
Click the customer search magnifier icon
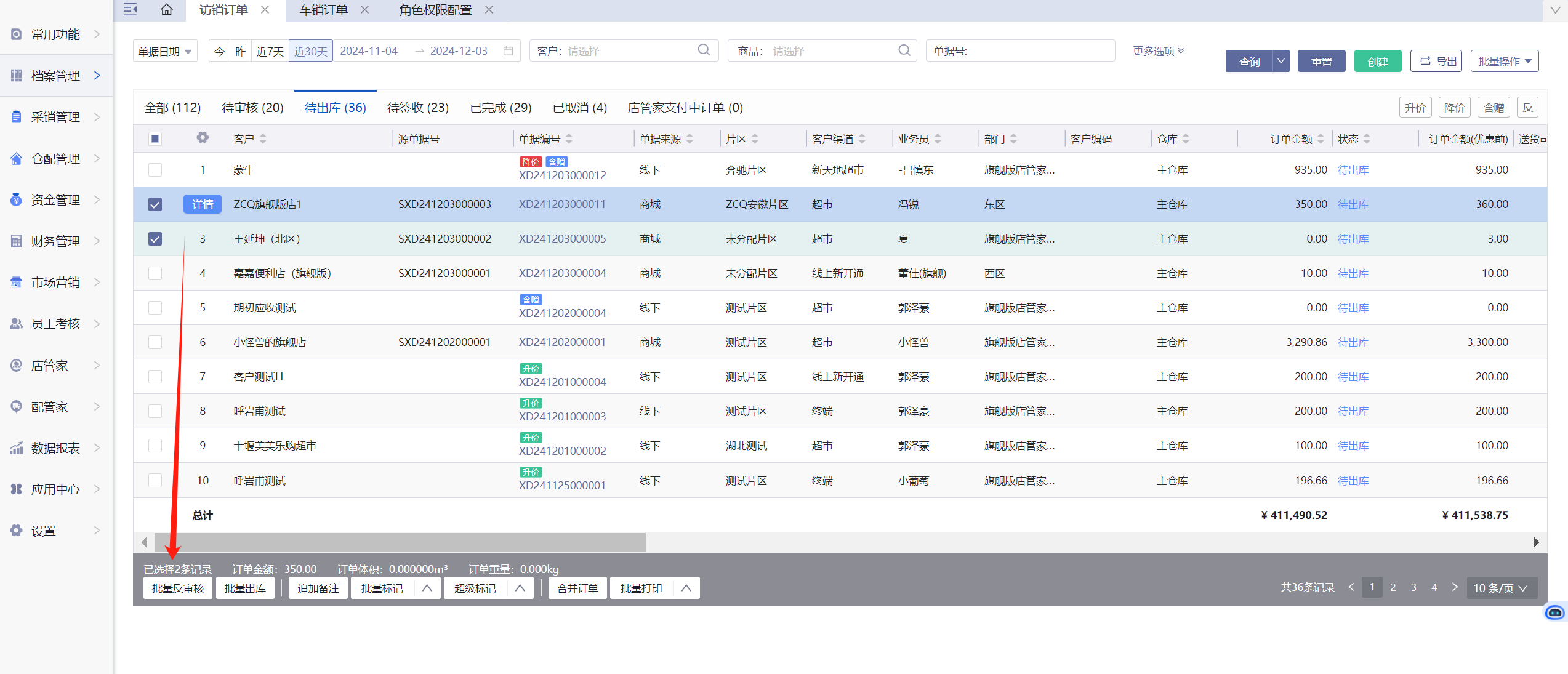click(704, 50)
